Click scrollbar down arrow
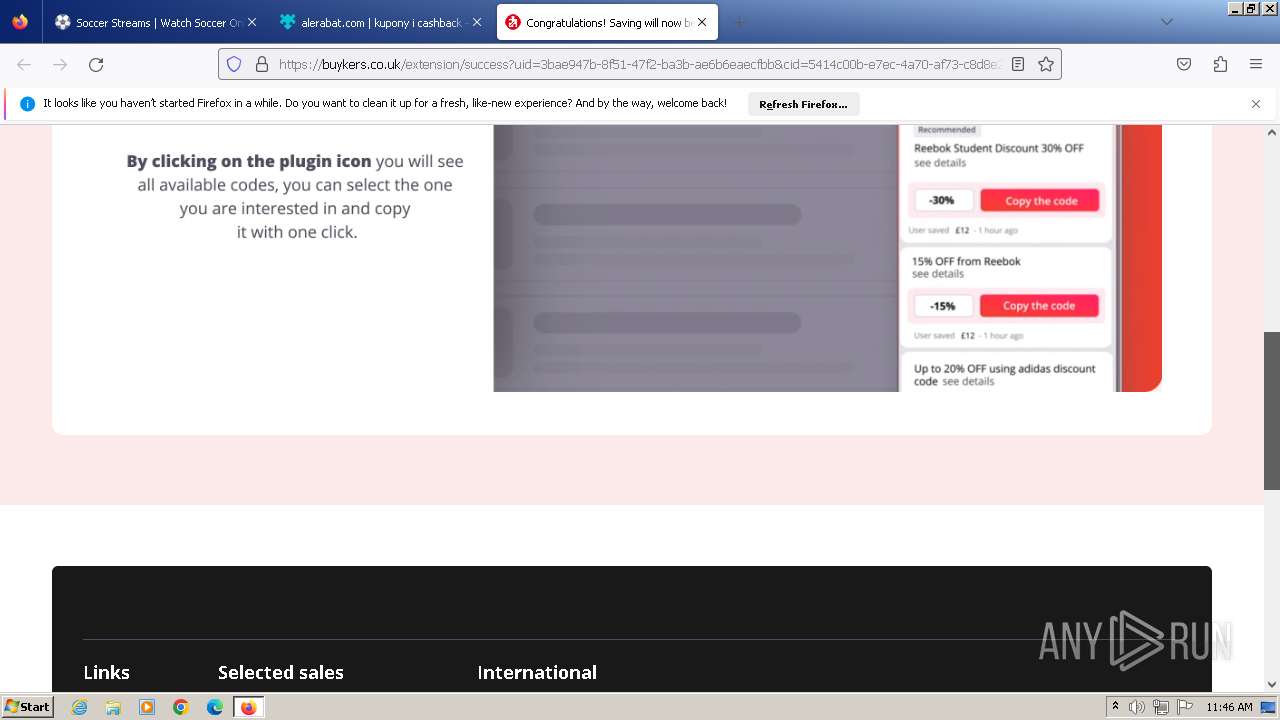The image size is (1280, 720). coord(1272,685)
